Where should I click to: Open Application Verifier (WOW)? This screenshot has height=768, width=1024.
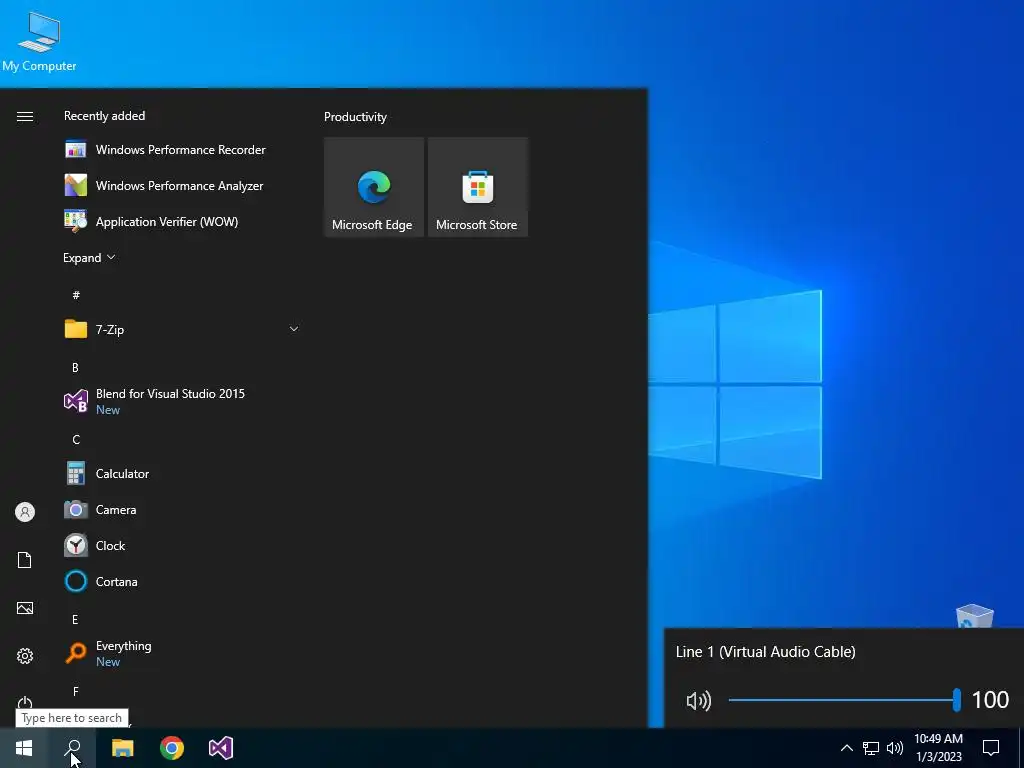click(182, 221)
